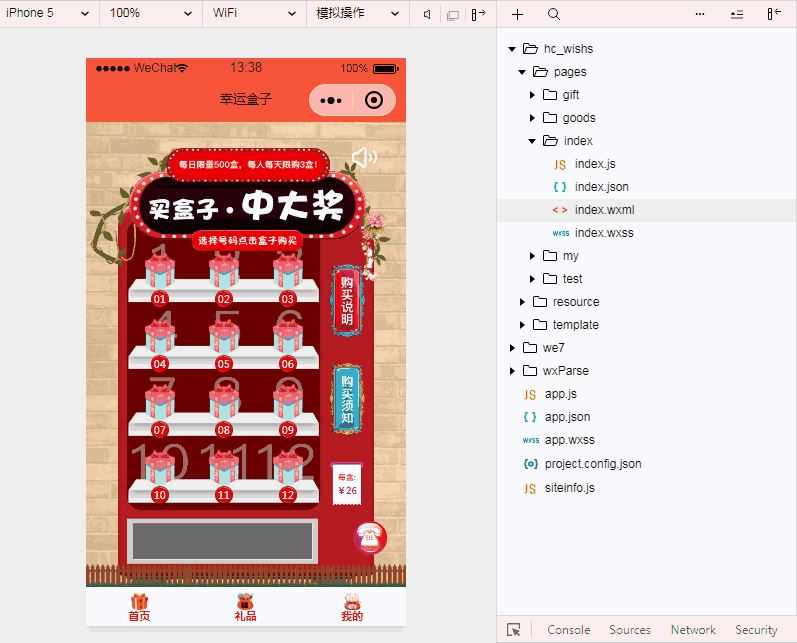Collapse the index folder
This screenshot has width=797, height=643.
pyautogui.click(x=532, y=141)
